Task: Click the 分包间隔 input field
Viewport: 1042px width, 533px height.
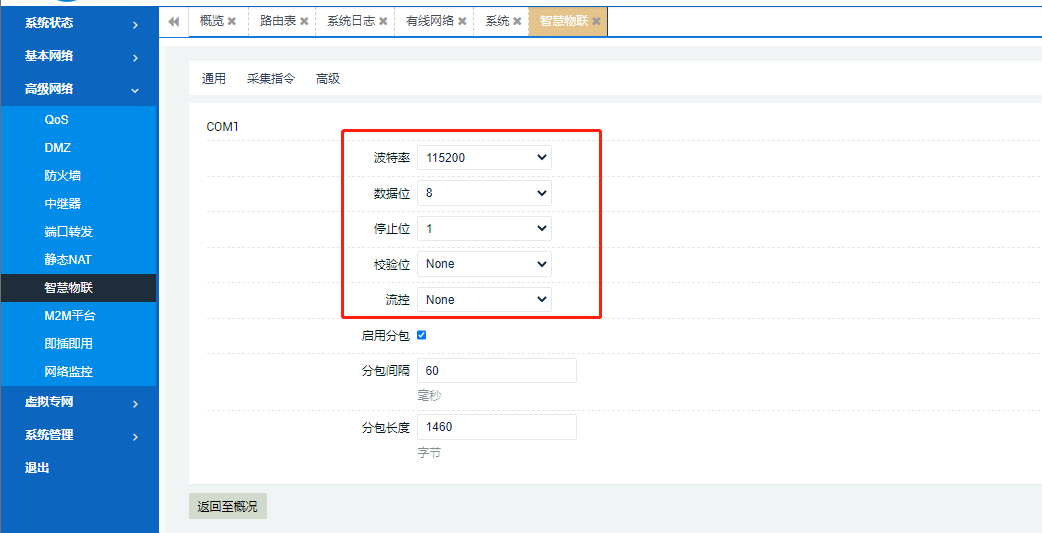Action: [x=496, y=371]
